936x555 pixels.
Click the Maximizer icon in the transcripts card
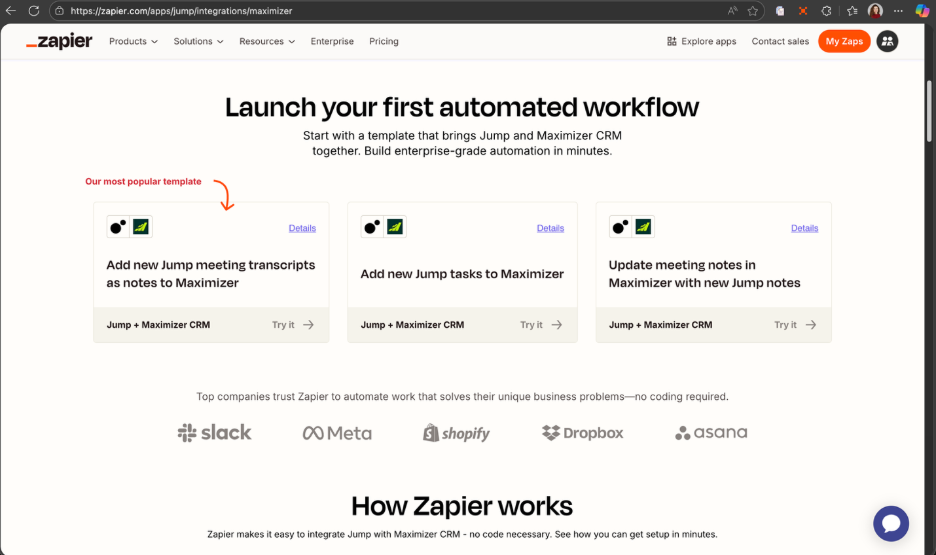pos(141,227)
